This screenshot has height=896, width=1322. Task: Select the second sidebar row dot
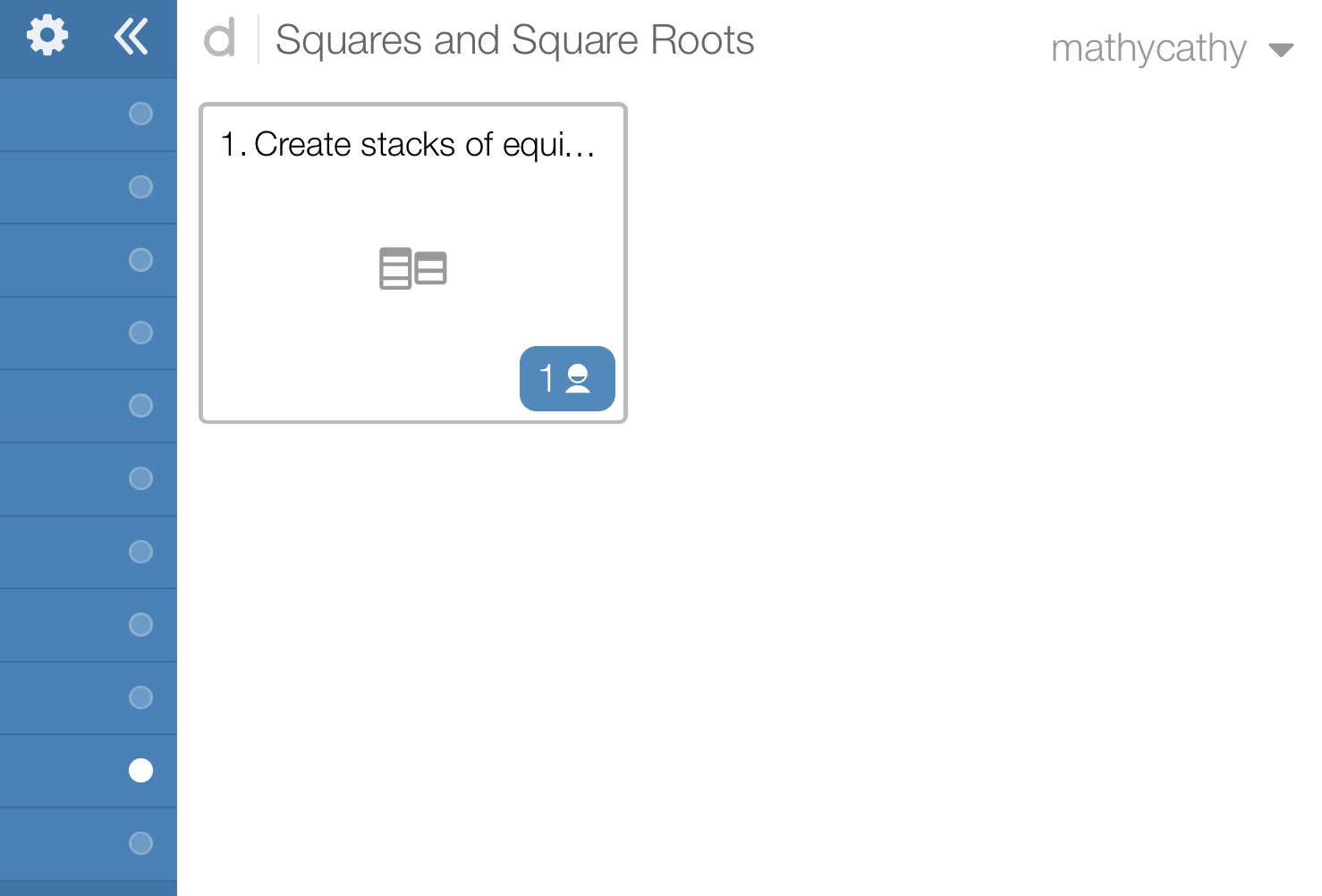pyautogui.click(x=140, y=187)
